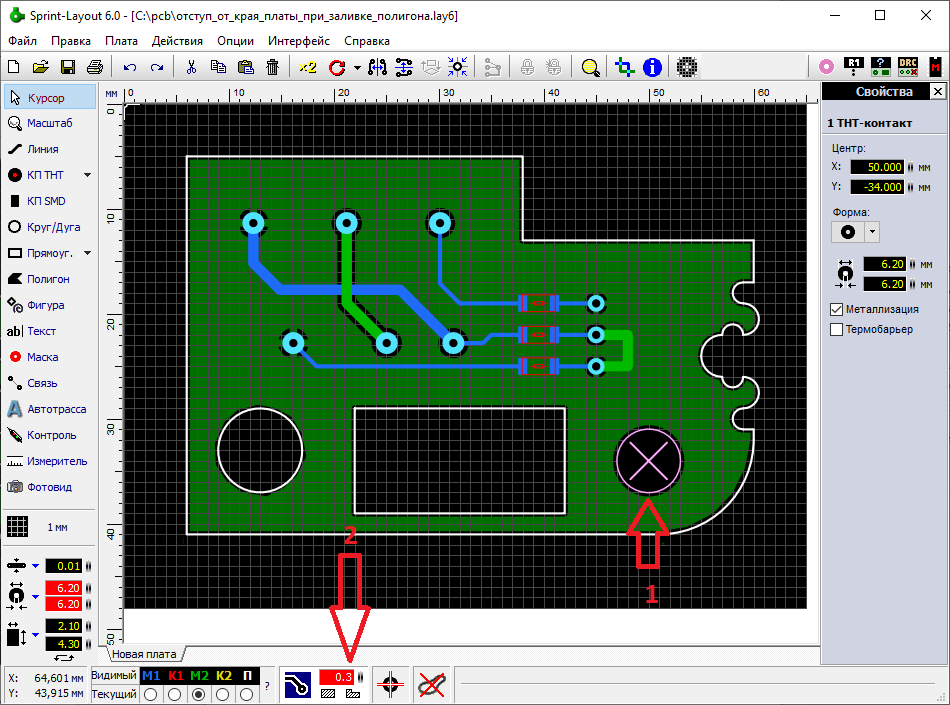Click the DRC check icon in toolbar
This screenshot has height=705, width=950.
pos(908,67)
